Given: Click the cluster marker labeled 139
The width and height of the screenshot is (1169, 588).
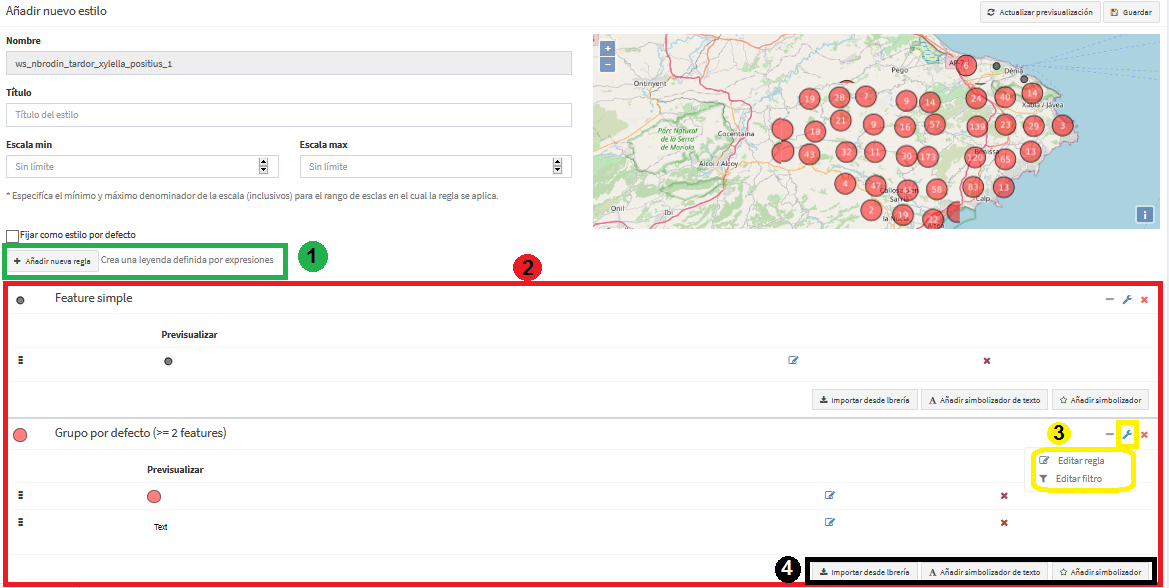Looking at the screenshot, I should pos(977,126).
